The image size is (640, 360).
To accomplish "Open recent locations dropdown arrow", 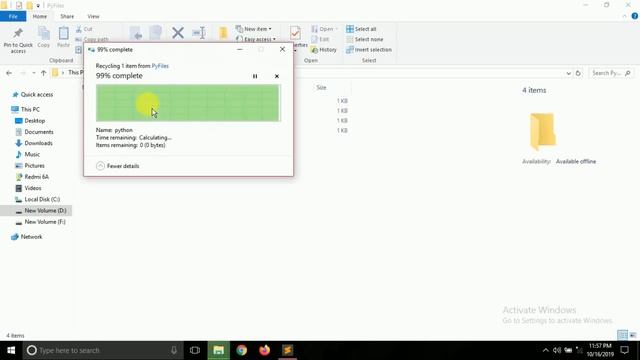I will [x=33, y=73].
